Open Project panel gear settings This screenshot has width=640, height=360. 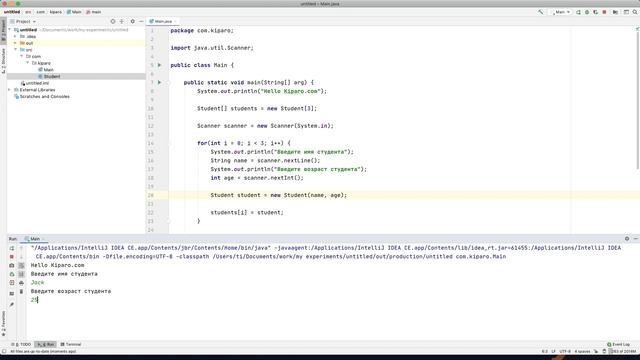coord(133,21)
